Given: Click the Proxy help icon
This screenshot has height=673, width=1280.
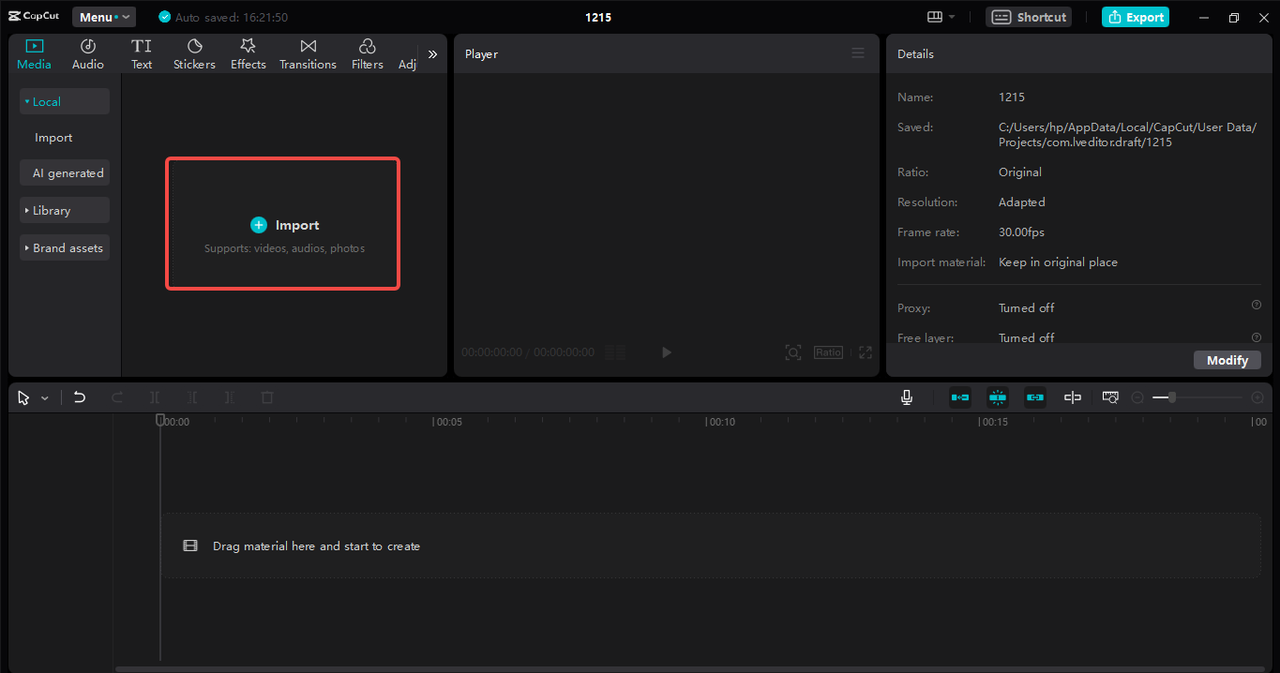Looking at the screenshot, I should tap(1256, 305).
